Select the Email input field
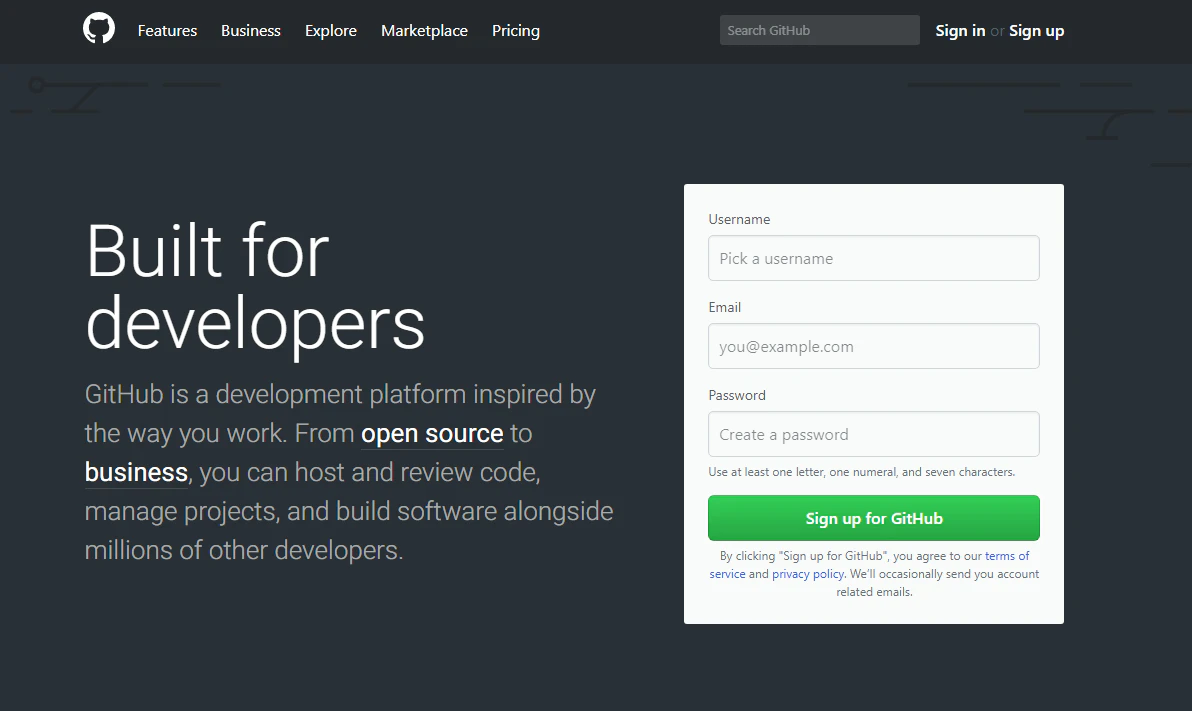The width and height of the screenshot is (1192, 711). 873,346
